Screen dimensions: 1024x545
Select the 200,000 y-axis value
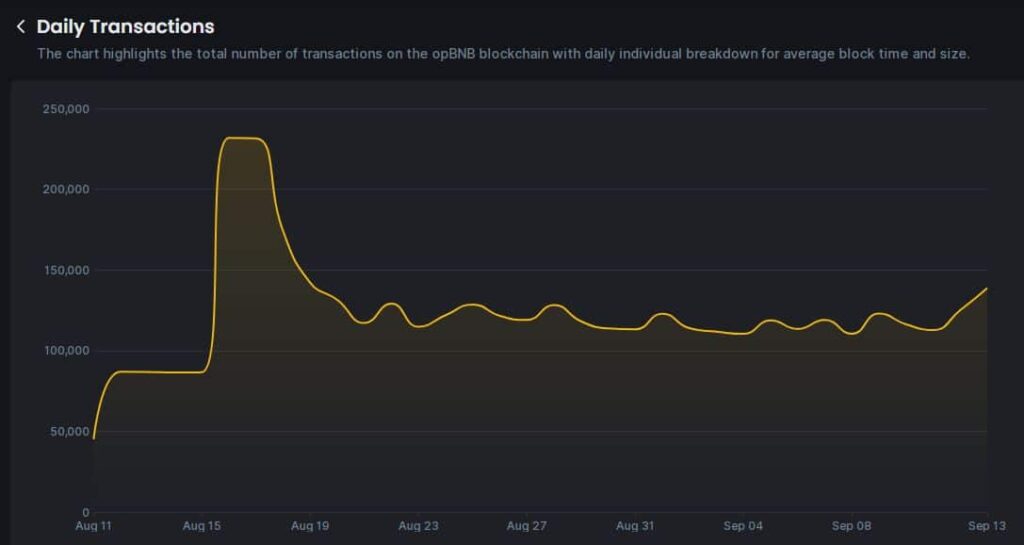tap(66, 190)
